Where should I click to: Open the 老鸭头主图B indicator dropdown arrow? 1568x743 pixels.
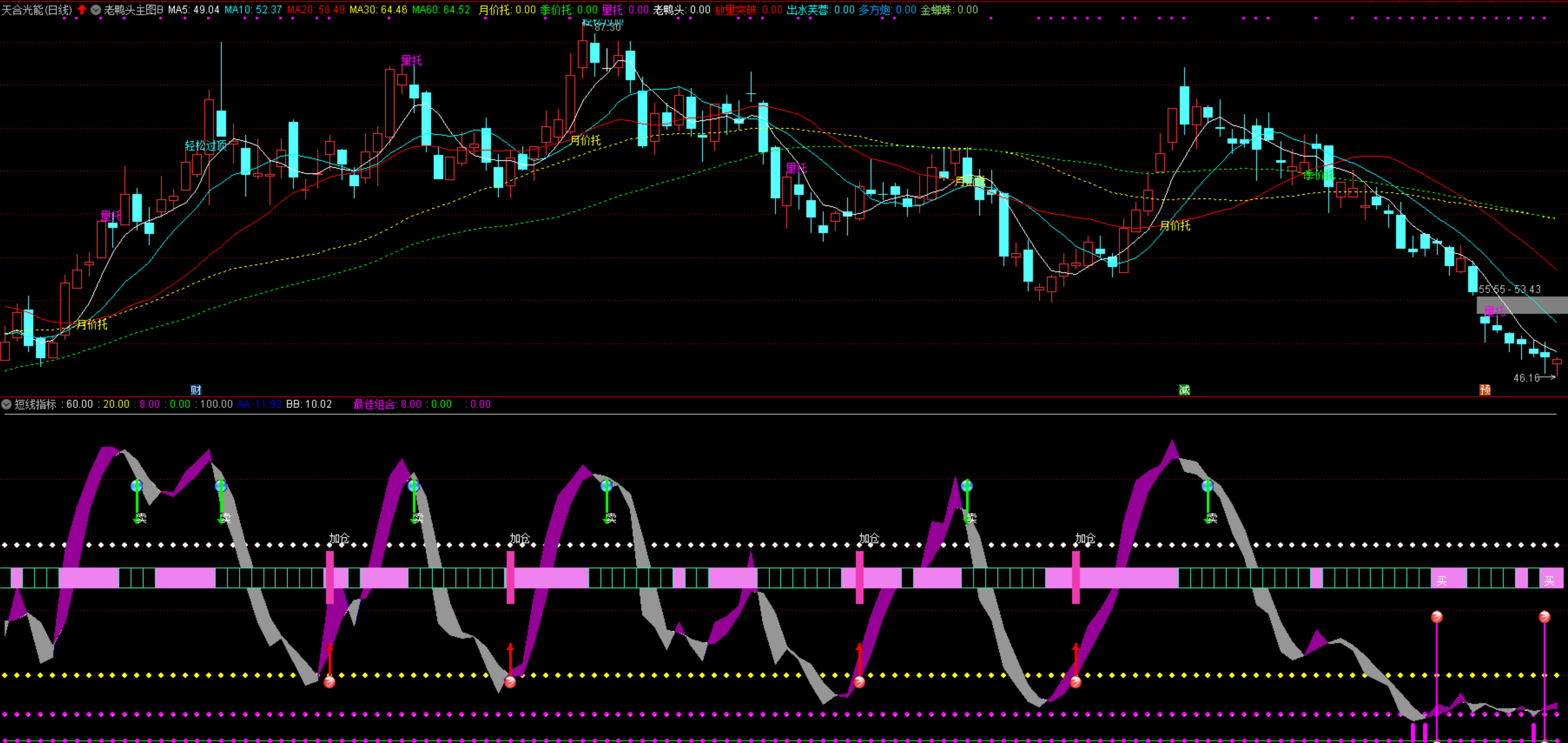[x=96, y=10]
